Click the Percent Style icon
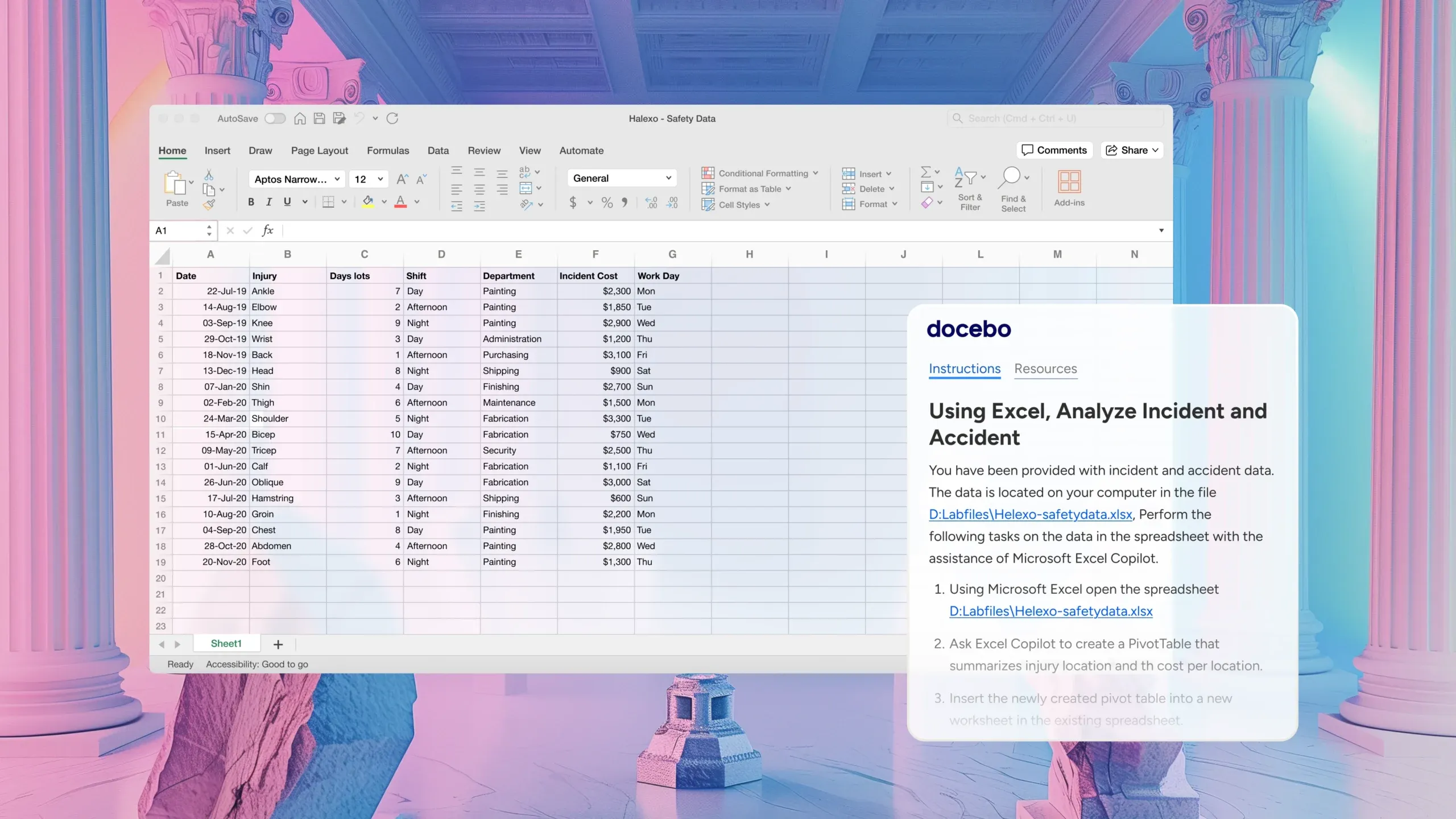The height and width of the screenshot is (819, 1456). (607, 202)
